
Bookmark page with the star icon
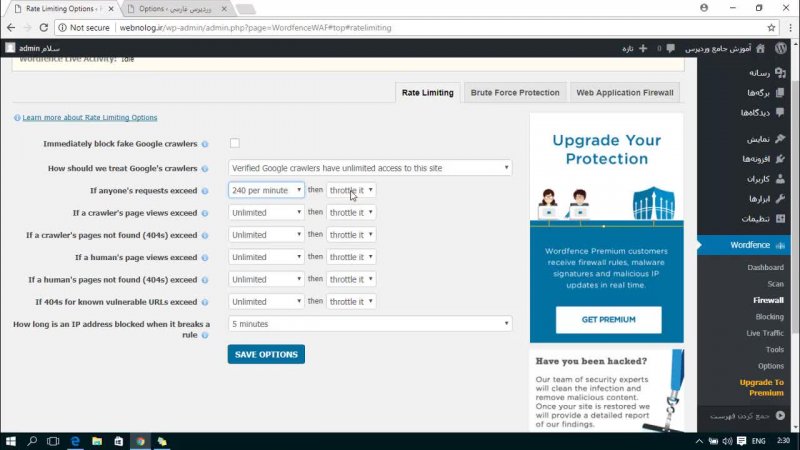(x=771, y=28)
